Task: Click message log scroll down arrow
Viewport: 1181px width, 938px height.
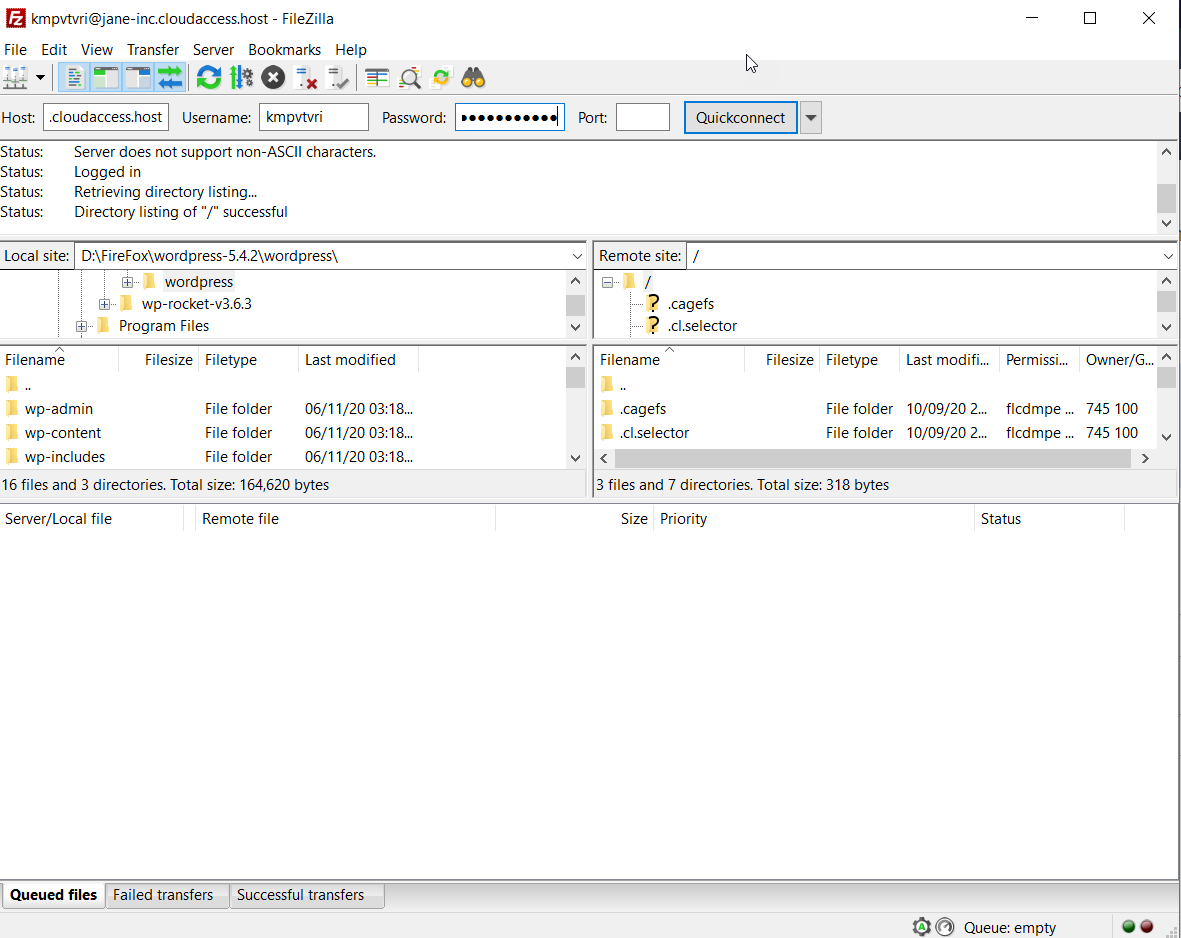Action: [1166, 223]
